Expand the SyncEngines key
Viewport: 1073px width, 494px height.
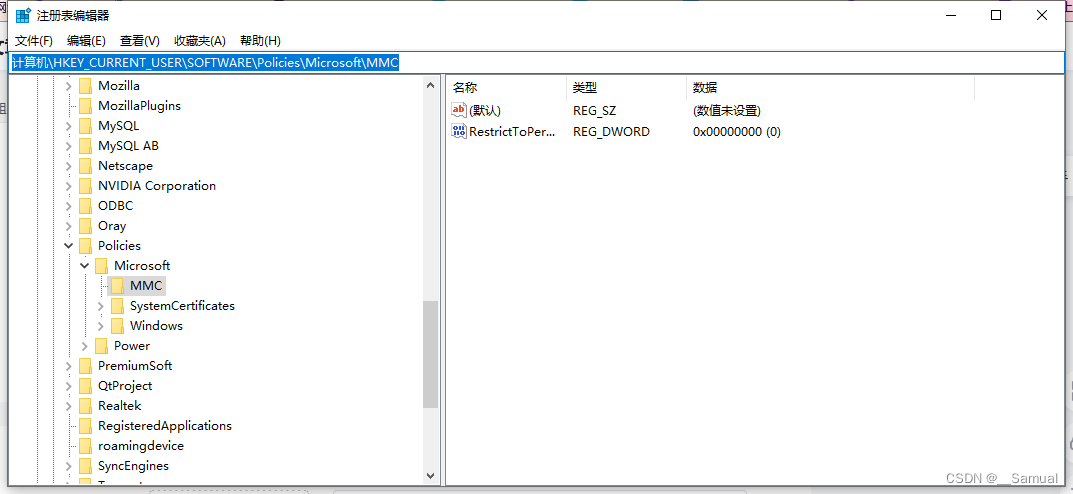pos(68,466)
